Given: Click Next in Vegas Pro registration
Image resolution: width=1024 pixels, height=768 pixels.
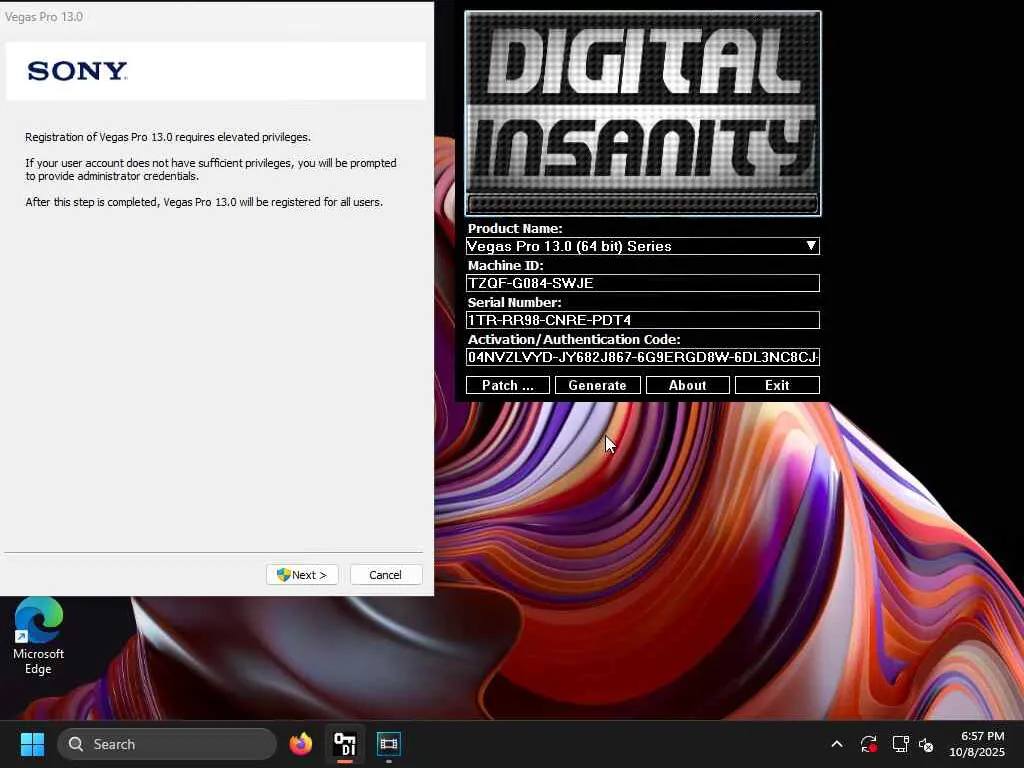Looking at the screenshot, I should (302, 575).
